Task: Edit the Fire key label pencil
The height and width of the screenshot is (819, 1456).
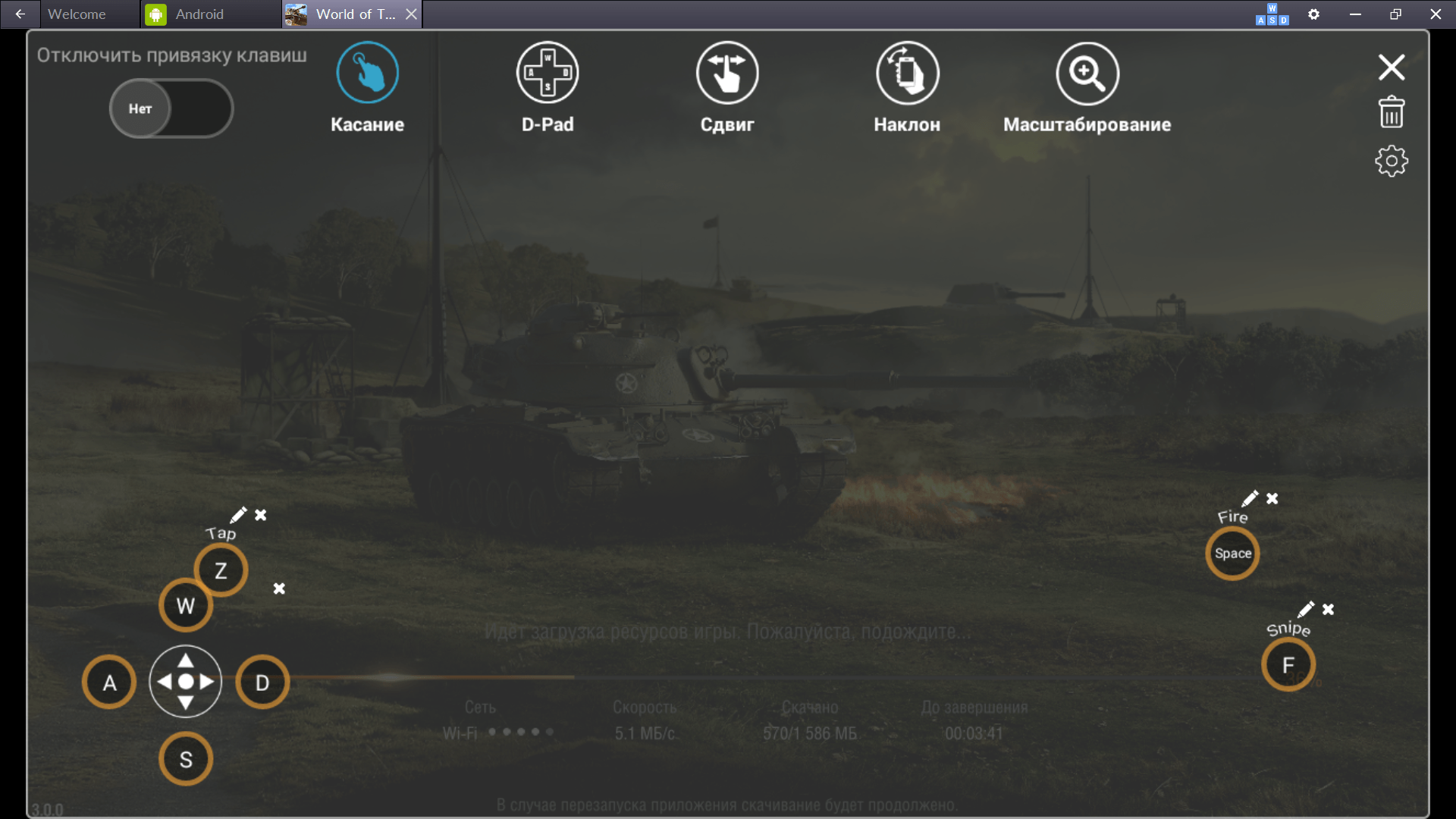Action: coord(1250,498)
